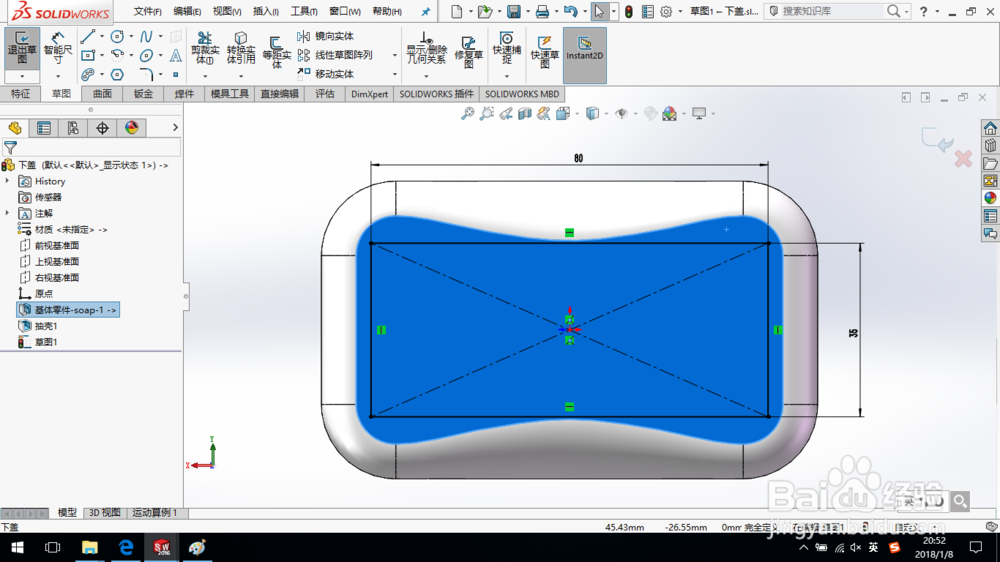Screen dimensions: 1000x562
Task: Select 草图1 in the feature tree
Action: point(38,342)
